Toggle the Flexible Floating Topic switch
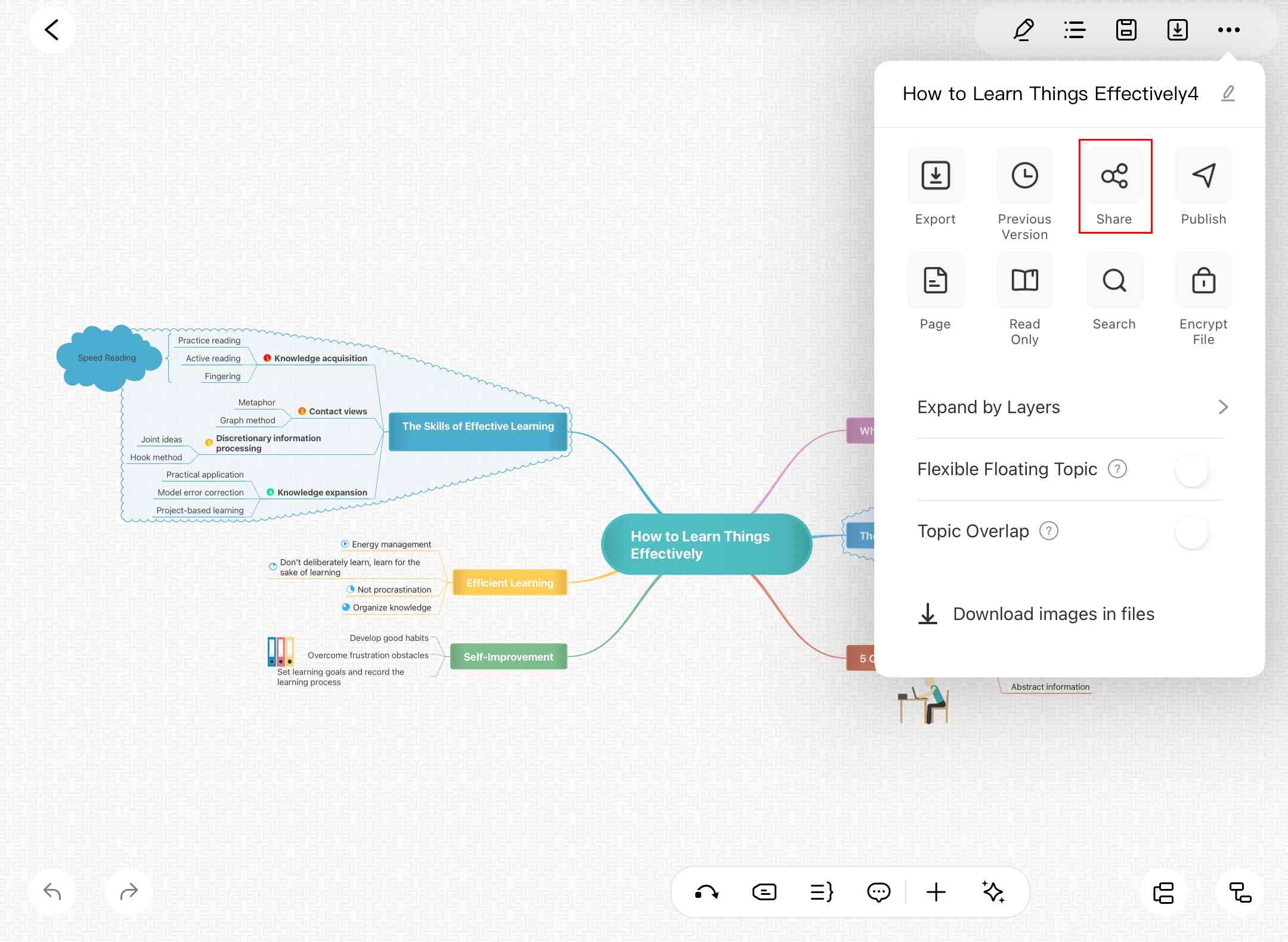Image resolution: width=1288 pixels, height=942 pixels. tap(1191, 470)
